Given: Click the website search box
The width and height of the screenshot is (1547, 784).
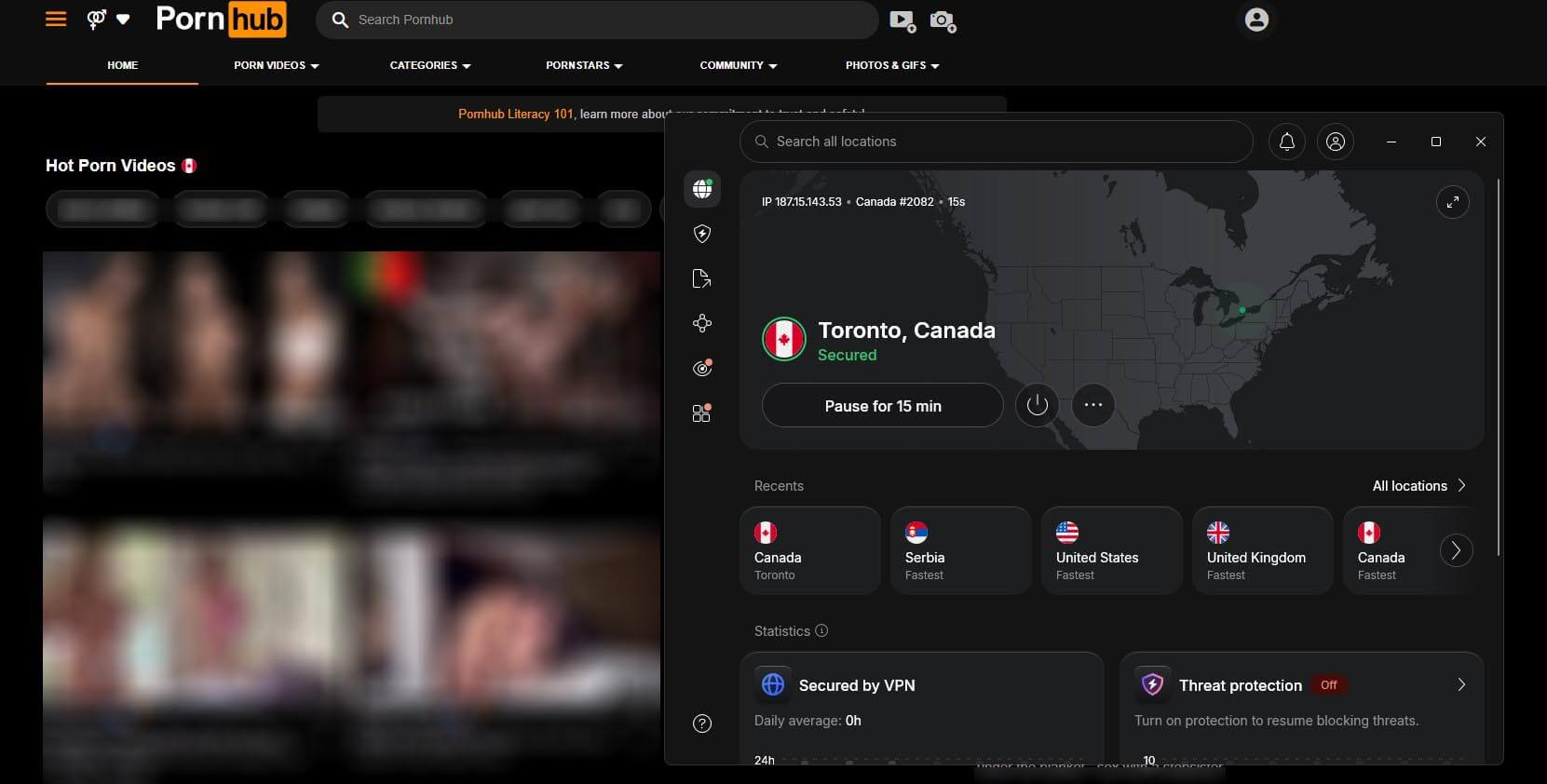Looking at the screenshot, I should [597, 20].
